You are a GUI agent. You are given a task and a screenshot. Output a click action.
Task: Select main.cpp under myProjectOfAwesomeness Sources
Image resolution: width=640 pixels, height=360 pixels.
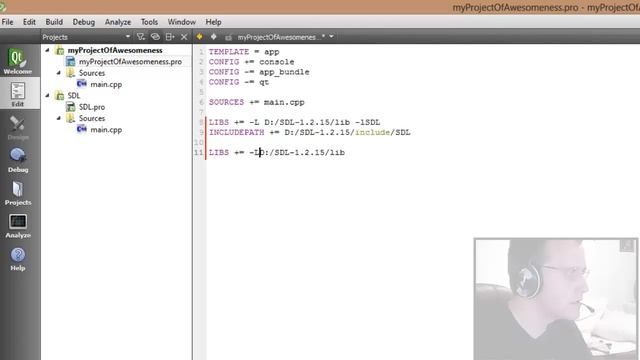coord(106,84)
